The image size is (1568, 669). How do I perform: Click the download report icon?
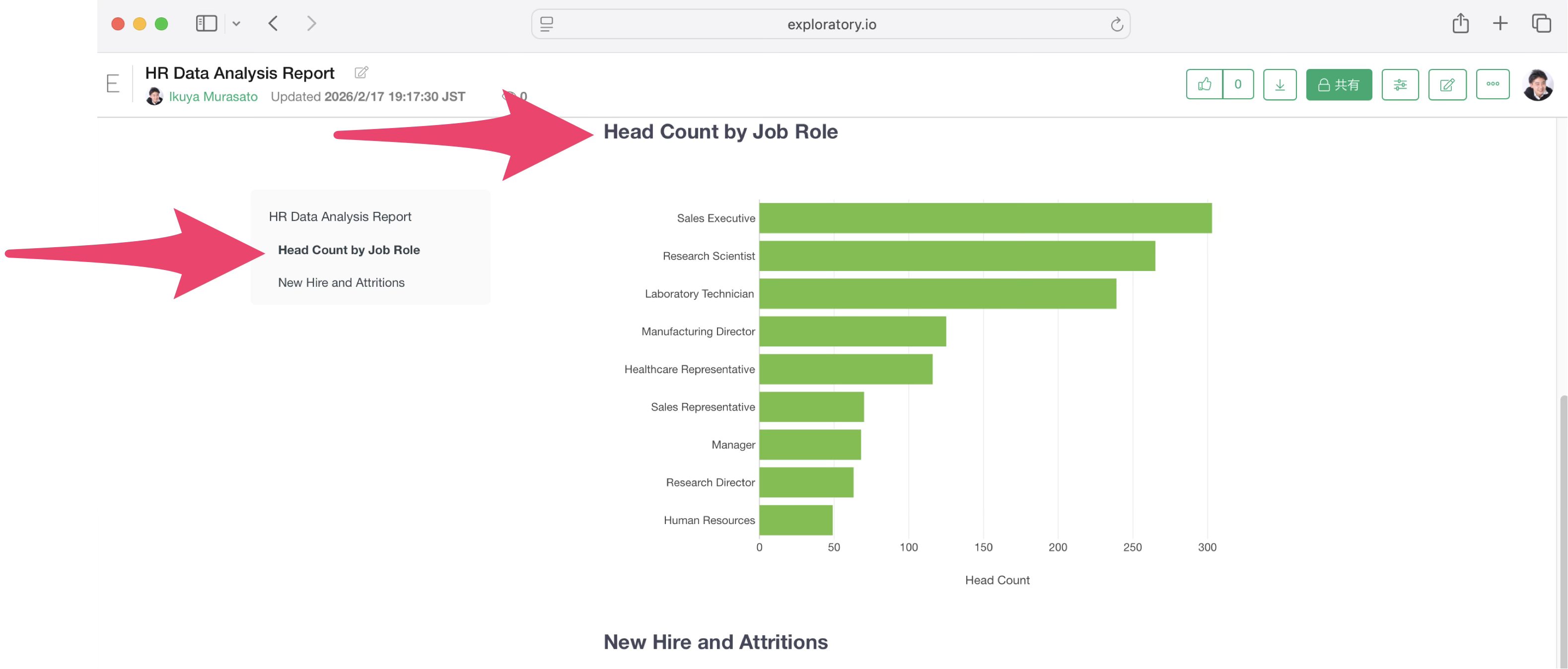1280,84
